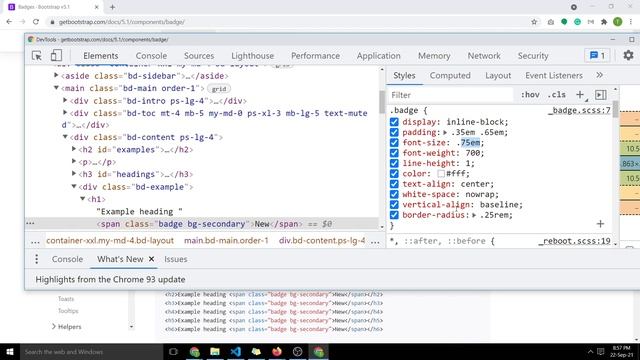Toggle the device toolbar icon
This screenshot has width=640, height=360.
pyautogui.click(x=56, y=56)
